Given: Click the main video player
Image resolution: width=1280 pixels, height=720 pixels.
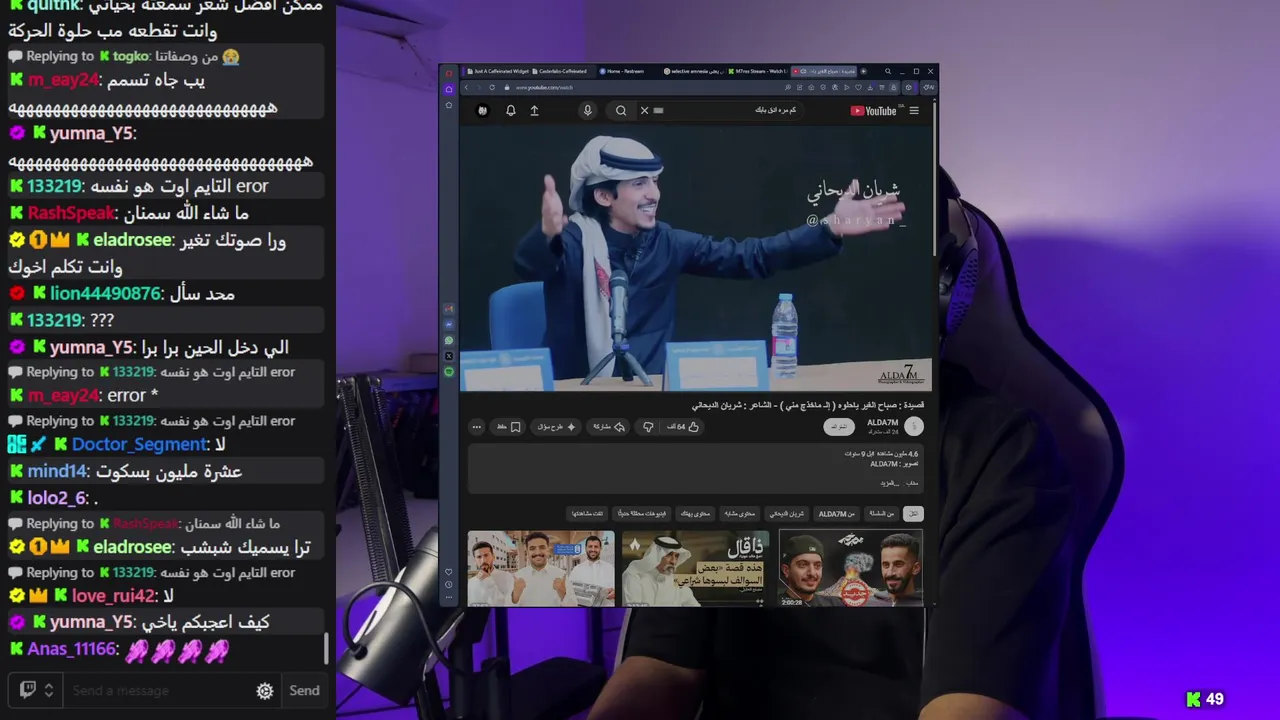Looking at the screenshot, I should point(695,258).
